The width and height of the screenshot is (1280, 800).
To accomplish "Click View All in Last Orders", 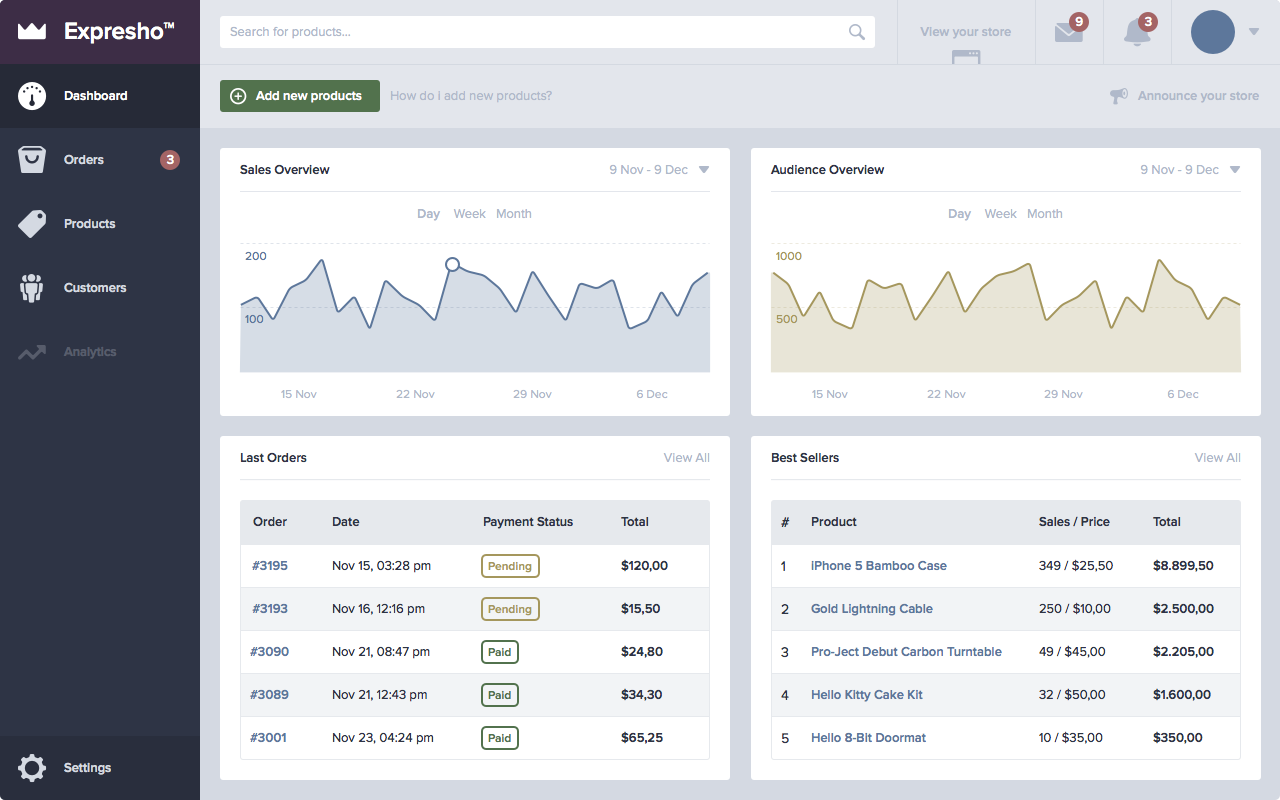I will click(x=687, y=458).
